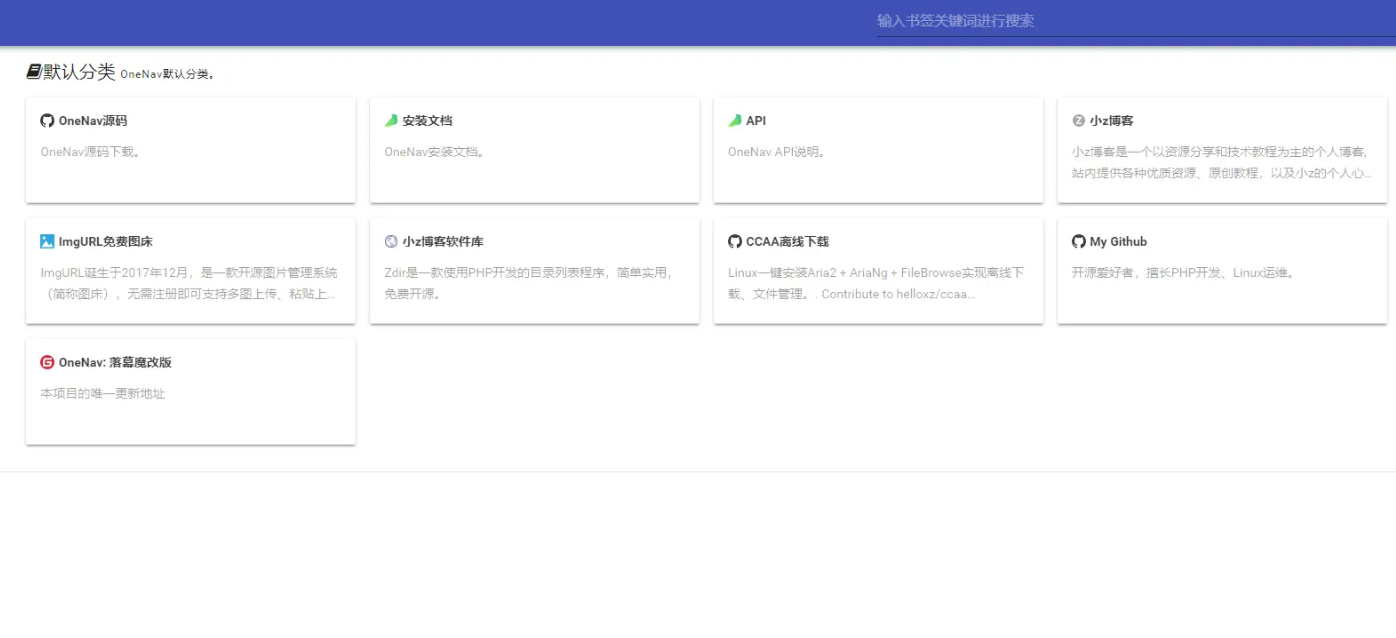Image resolution: width=1396 pixels, height=638 pixels.
Task: Open the 安装文档 link
Action: pos(428,120)
